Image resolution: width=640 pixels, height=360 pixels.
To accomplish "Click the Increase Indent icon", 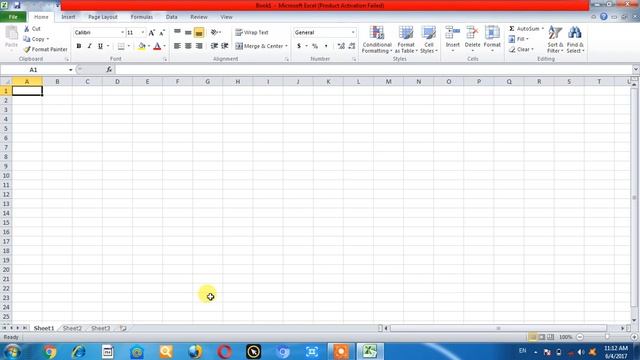I will pyautogui.click(x=224, y=46).
